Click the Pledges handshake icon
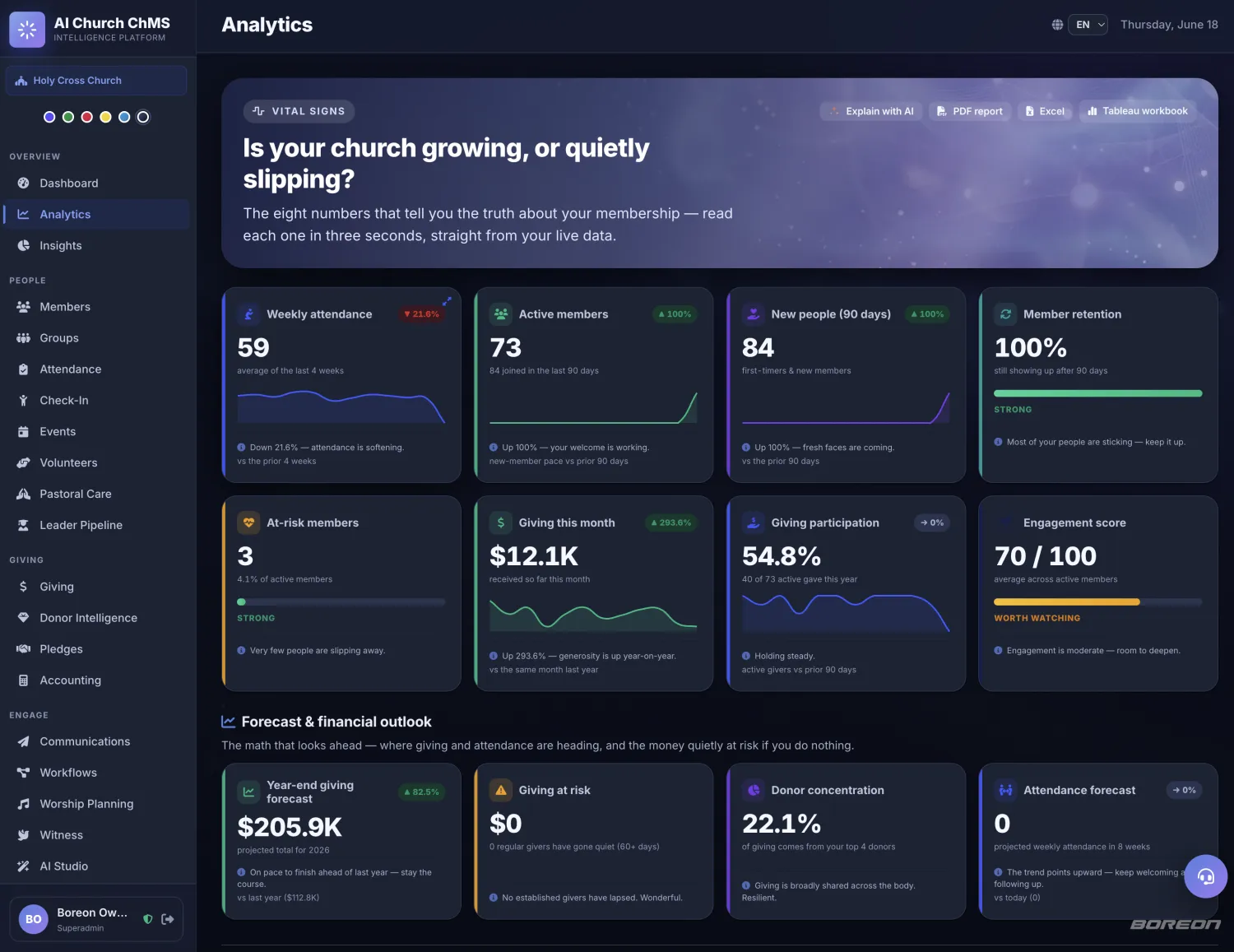 [23, 649]
